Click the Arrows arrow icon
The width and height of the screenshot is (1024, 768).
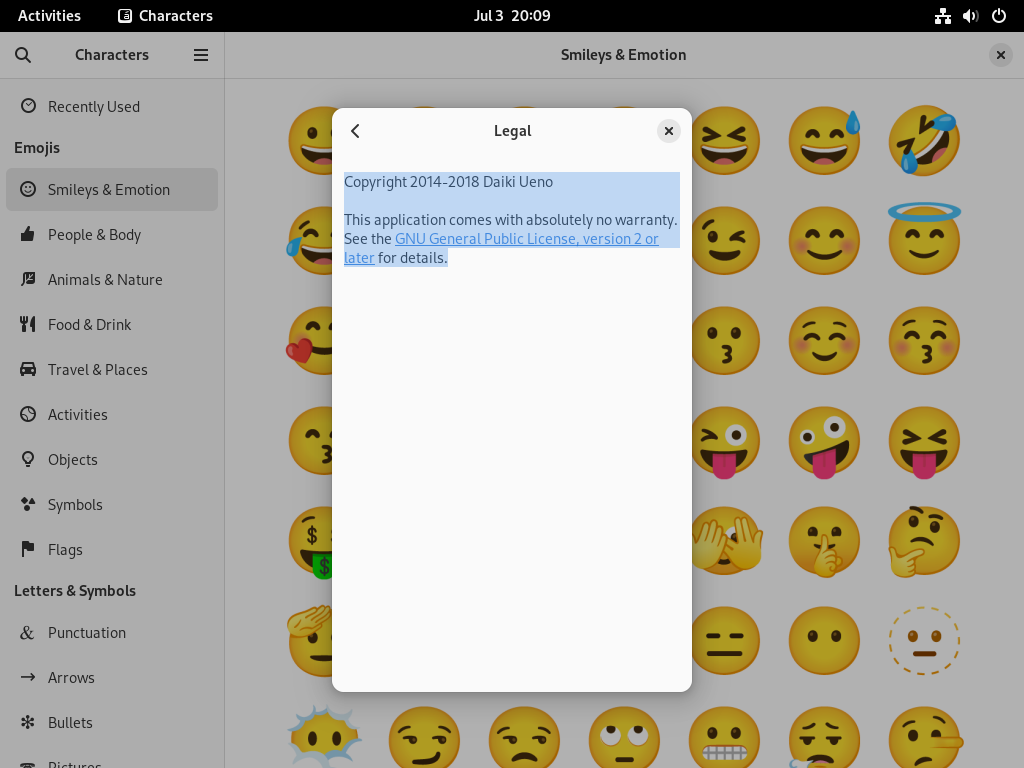pyautogui.click(x=27, y=677)
